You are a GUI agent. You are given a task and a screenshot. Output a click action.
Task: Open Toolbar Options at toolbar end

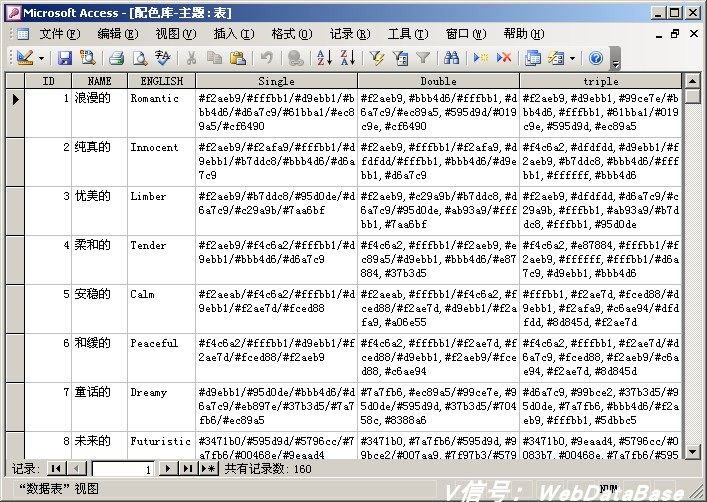click(615, 59)
